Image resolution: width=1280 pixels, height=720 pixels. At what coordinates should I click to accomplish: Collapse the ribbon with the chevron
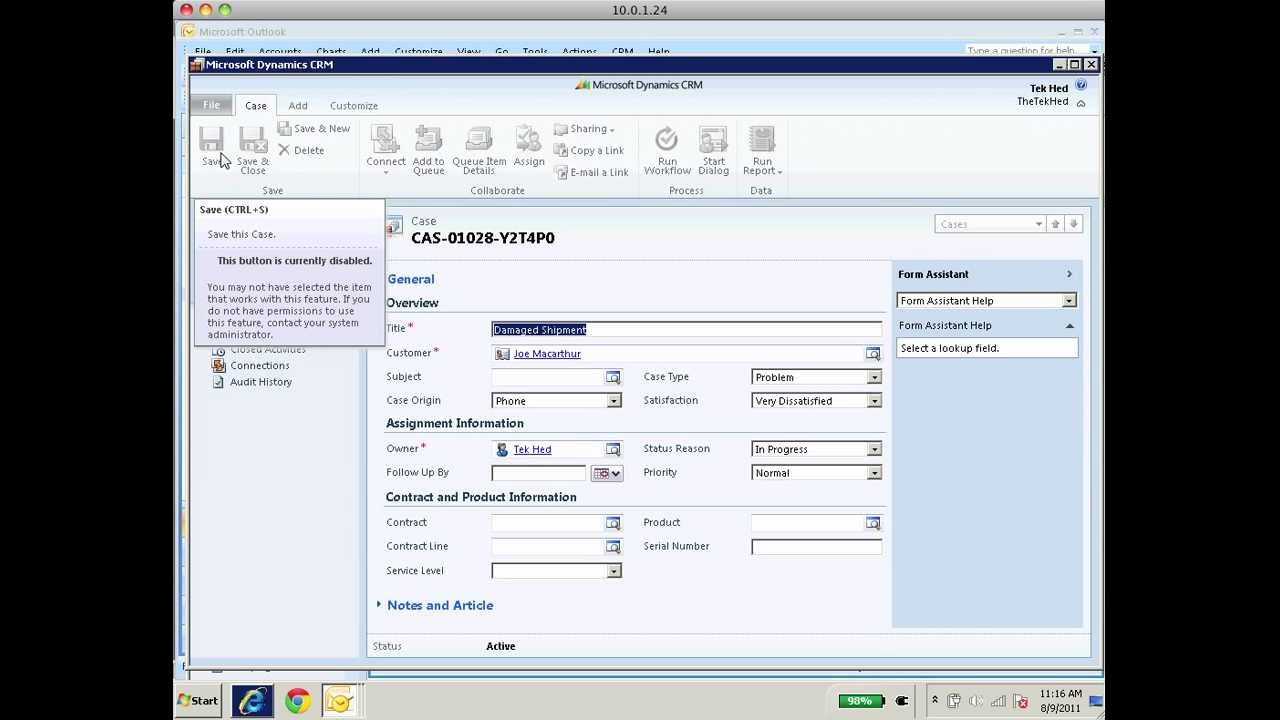[1081, 102]
